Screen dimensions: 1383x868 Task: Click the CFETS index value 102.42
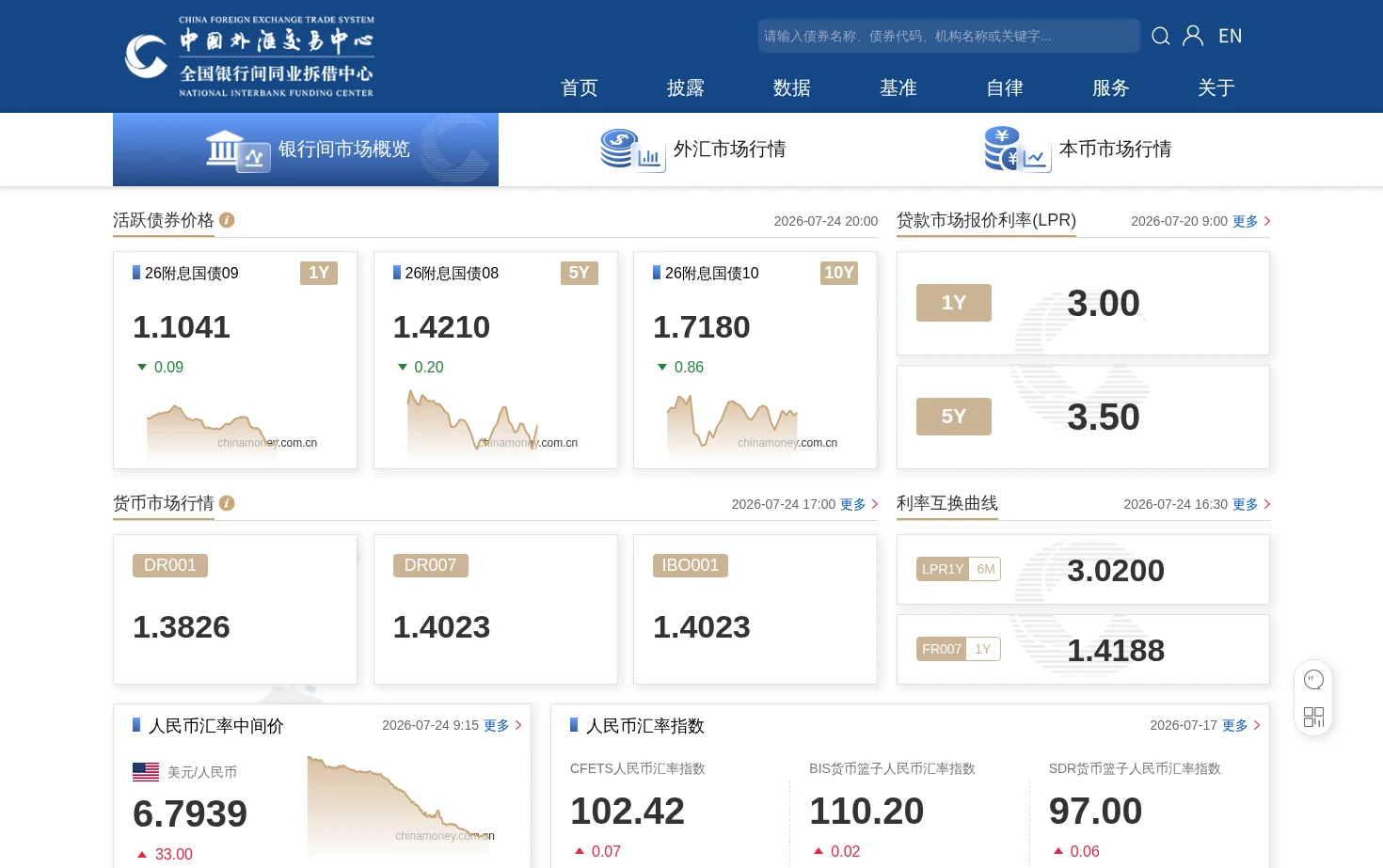point(628,811)
